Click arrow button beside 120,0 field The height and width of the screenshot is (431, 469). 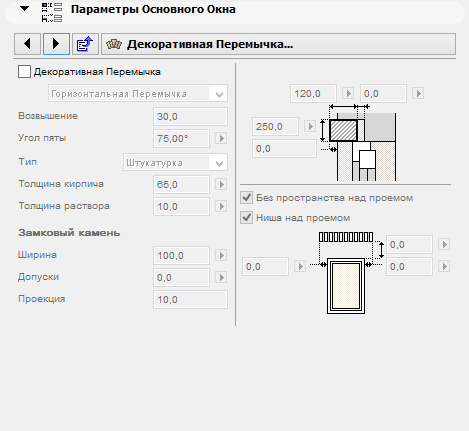[348, 93]
